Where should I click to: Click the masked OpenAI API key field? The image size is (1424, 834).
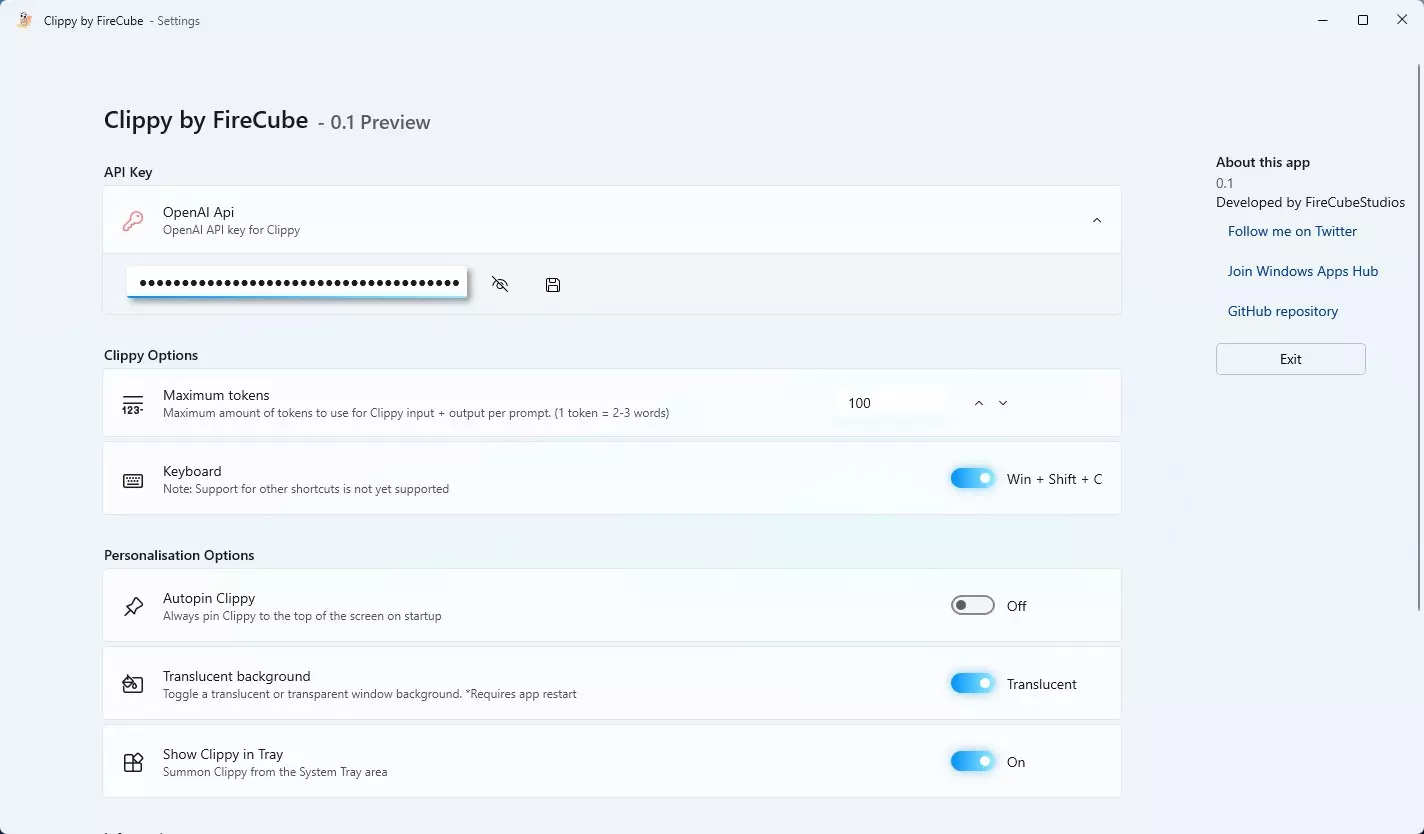coord(297,282)
